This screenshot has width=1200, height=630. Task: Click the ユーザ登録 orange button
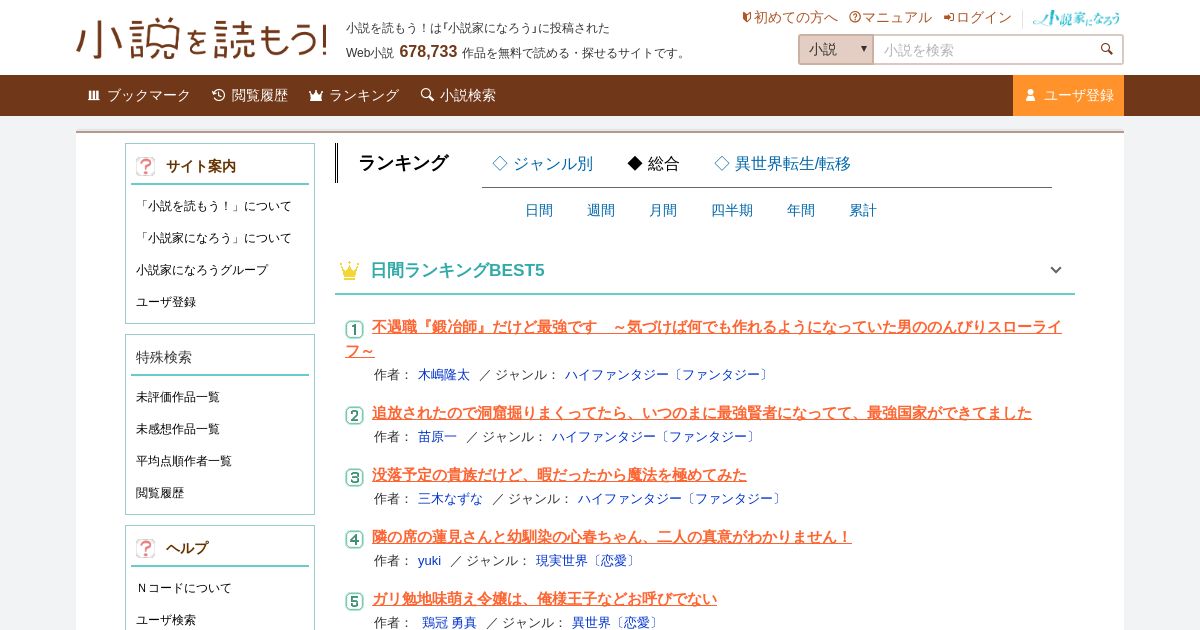[x=1068, y=95]
